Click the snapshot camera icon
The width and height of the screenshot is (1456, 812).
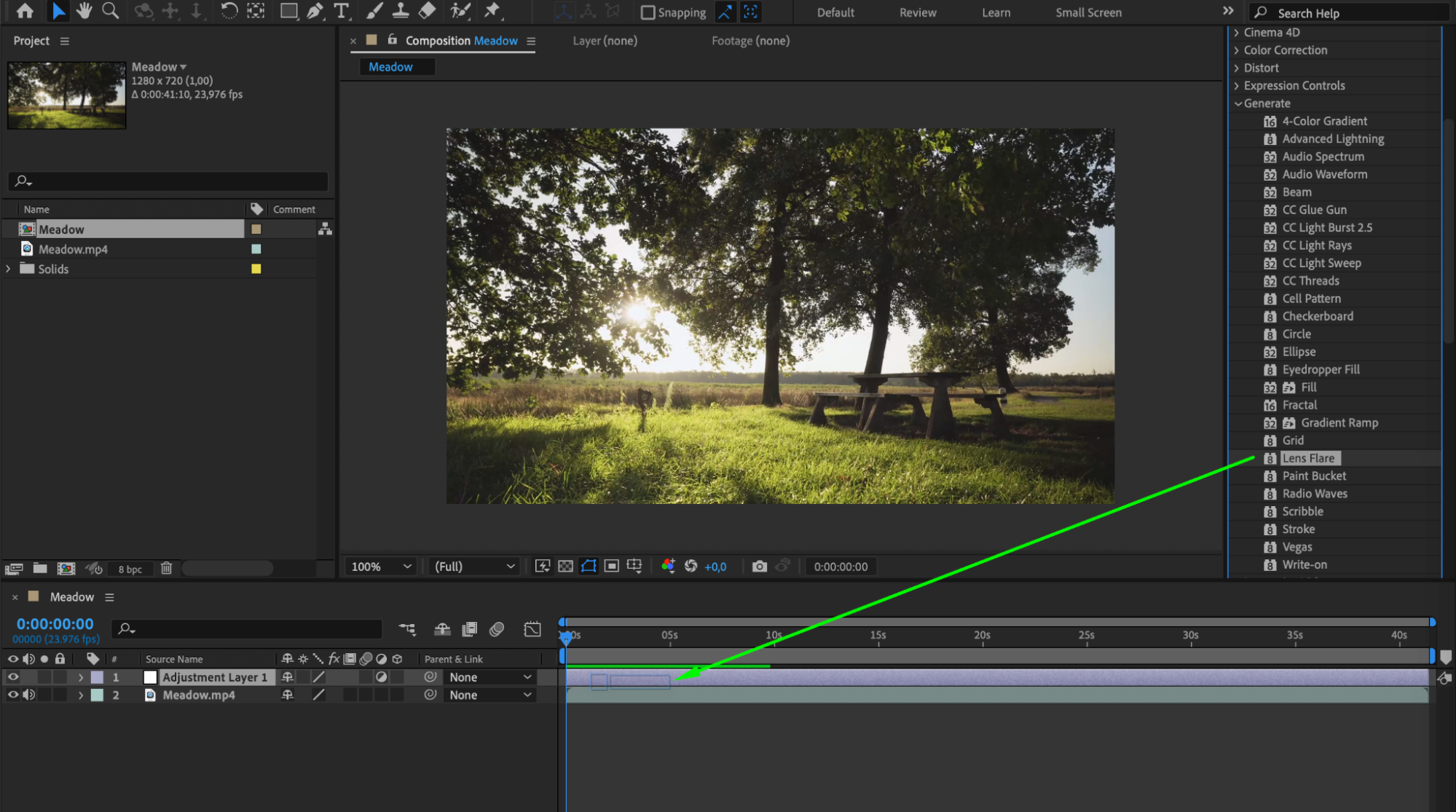point(759,567)
